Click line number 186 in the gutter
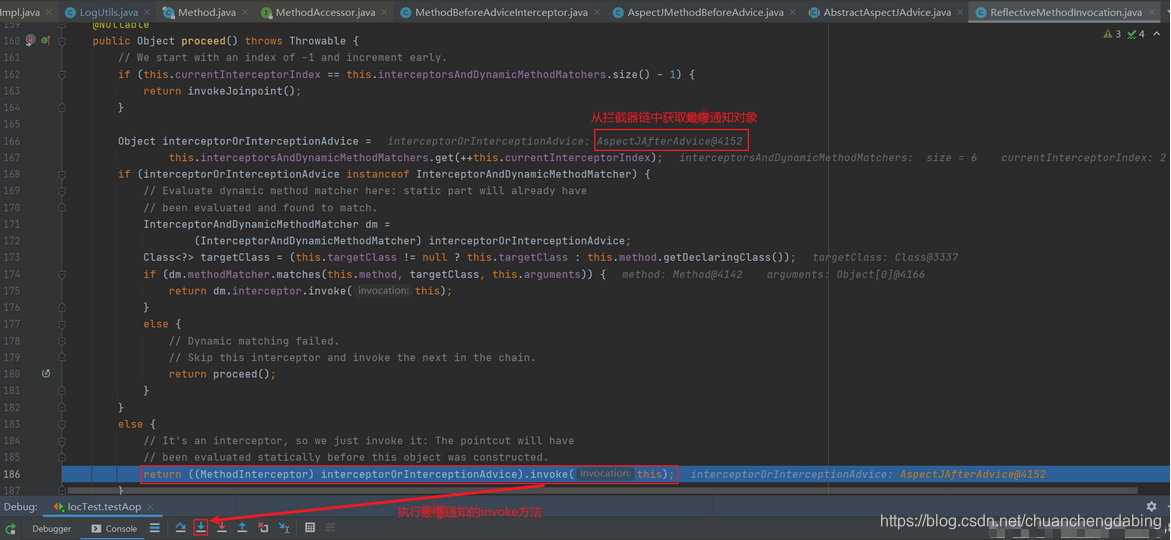The image size is (1171, 540). (x=12, y=474)
